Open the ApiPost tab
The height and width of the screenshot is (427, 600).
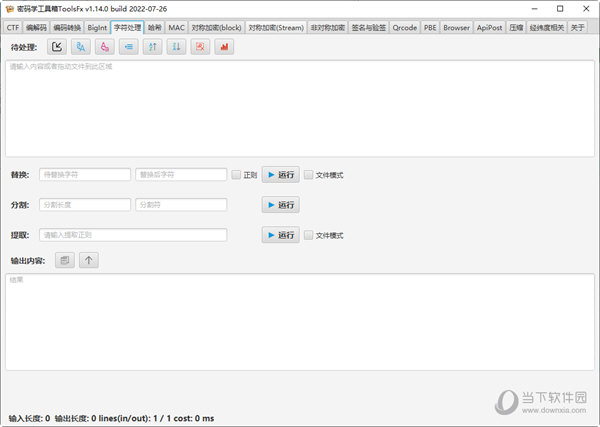pos(489,28)
